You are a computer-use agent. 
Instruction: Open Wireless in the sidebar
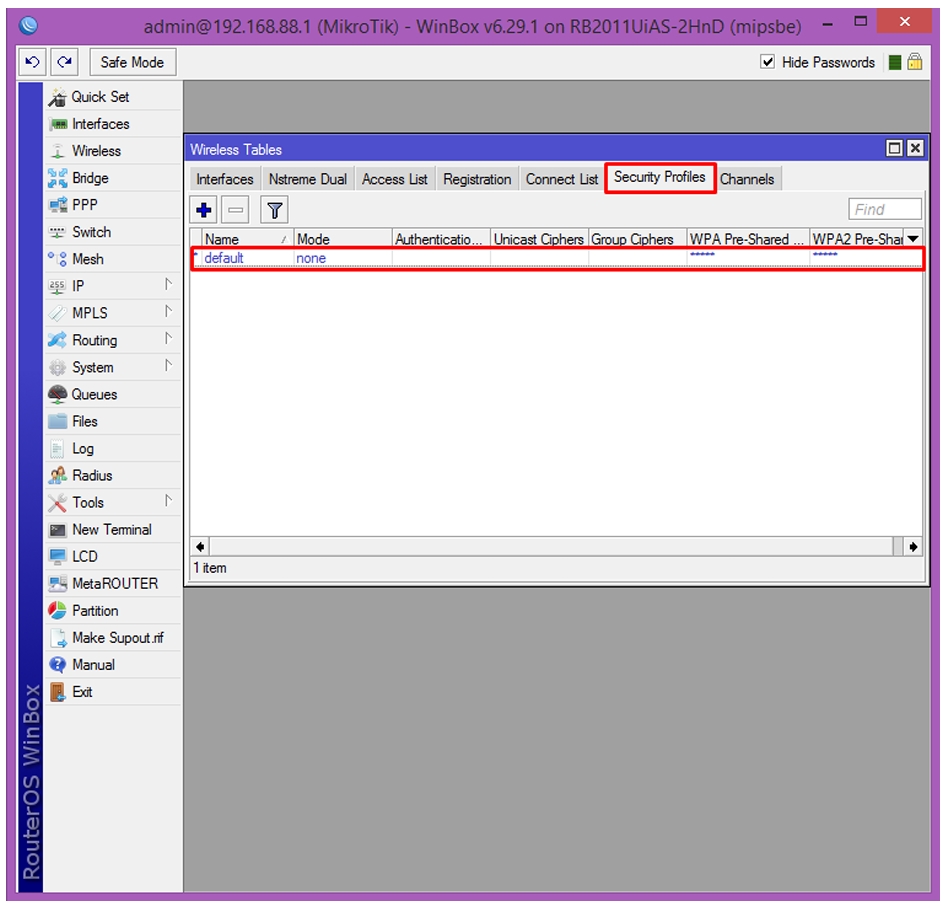114,151
